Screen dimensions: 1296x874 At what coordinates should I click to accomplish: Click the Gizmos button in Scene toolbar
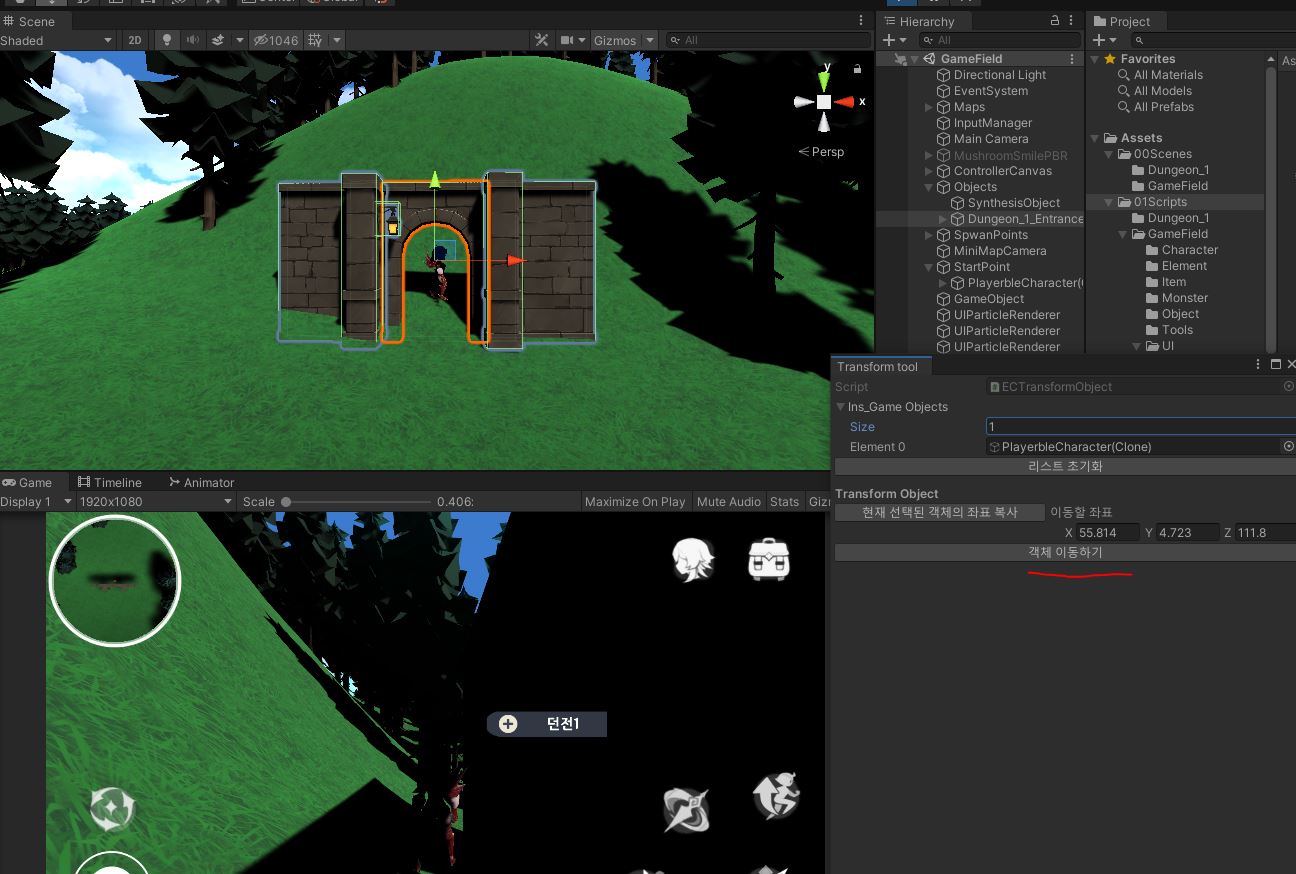pos(614,40)
